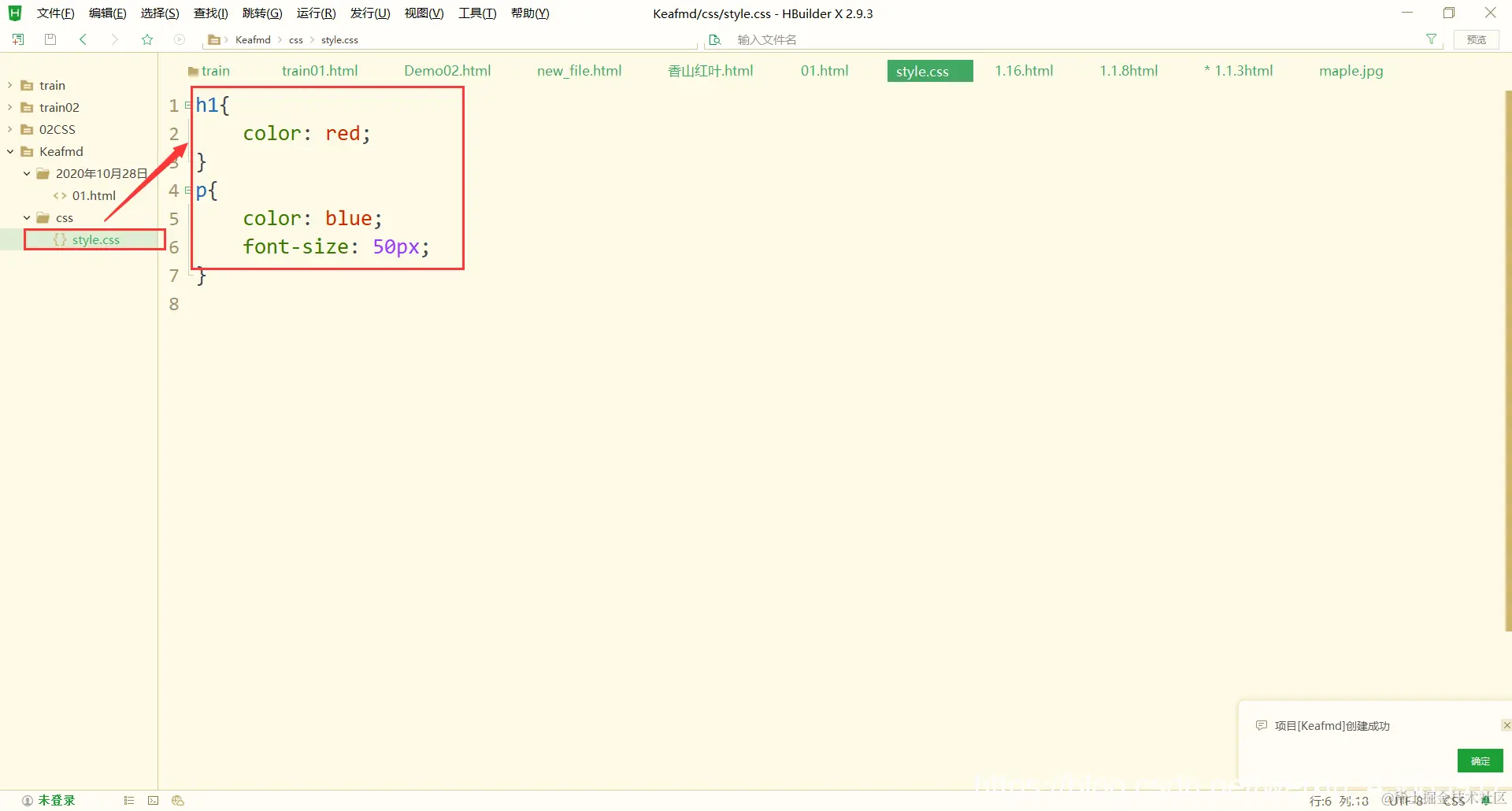Image resolution: width=1512 pixels, height=811 pixels.
Task: Click the HBuilder X logo icon
Action: tap(15, 13)
